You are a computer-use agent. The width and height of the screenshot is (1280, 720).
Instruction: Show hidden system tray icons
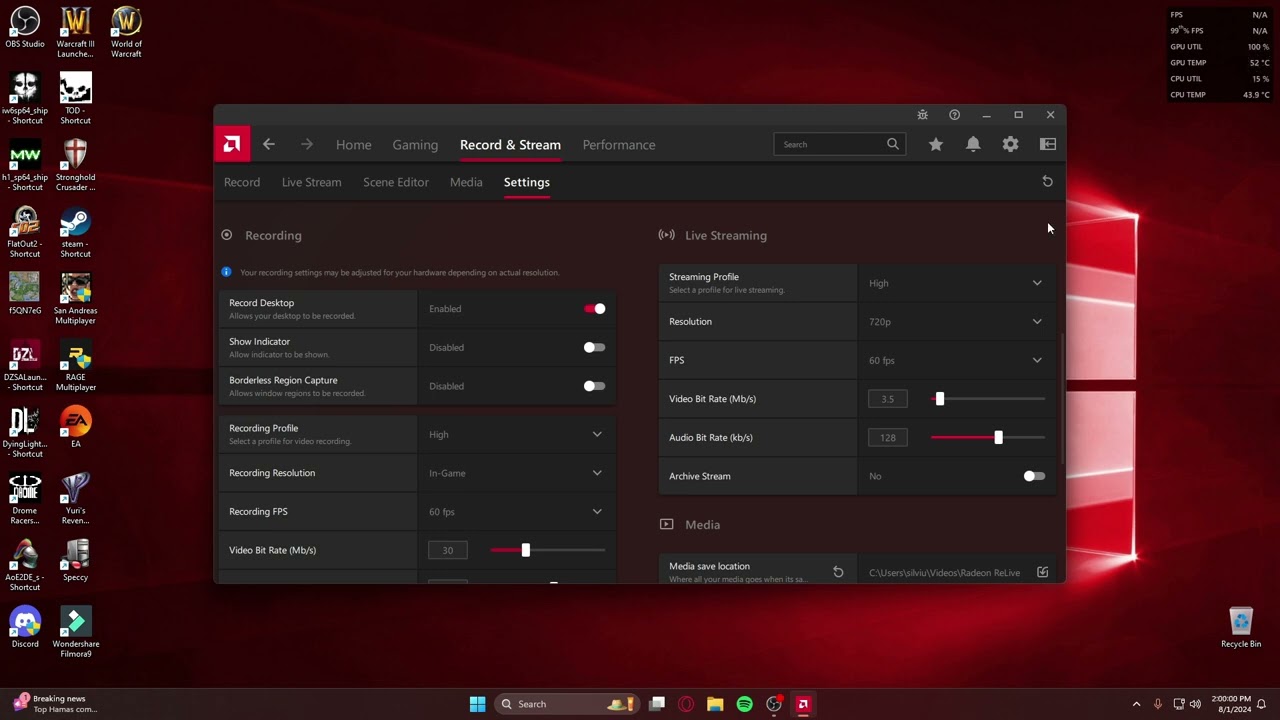pos(1136,704)
